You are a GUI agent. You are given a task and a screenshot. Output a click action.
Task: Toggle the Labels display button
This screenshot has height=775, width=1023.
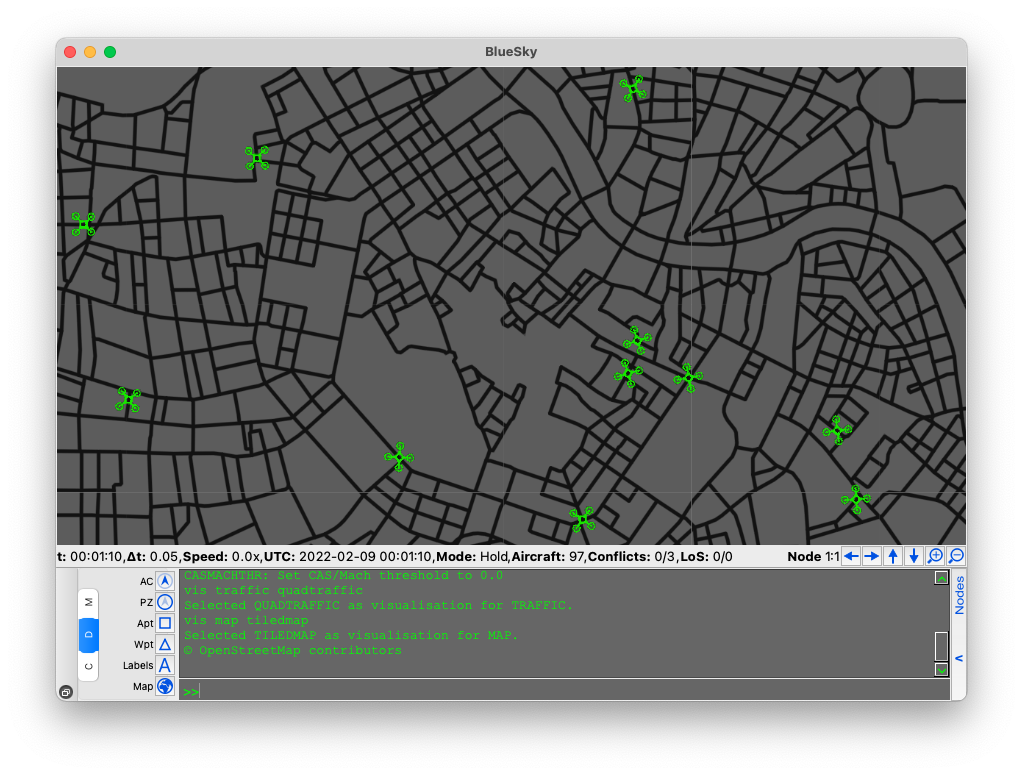pos(165,665)
